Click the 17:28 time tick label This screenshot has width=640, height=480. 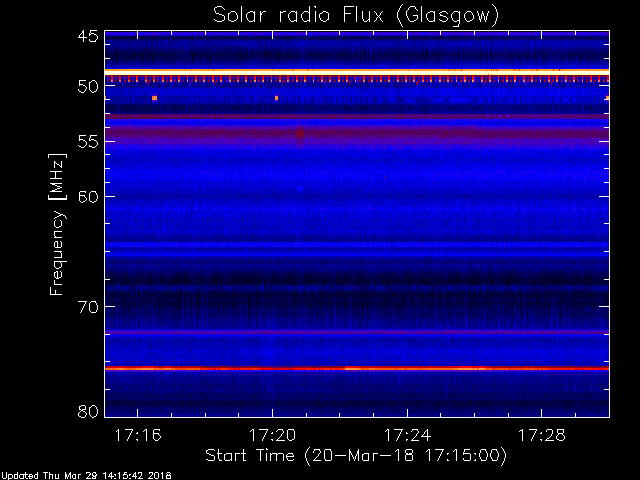(542, 436)
